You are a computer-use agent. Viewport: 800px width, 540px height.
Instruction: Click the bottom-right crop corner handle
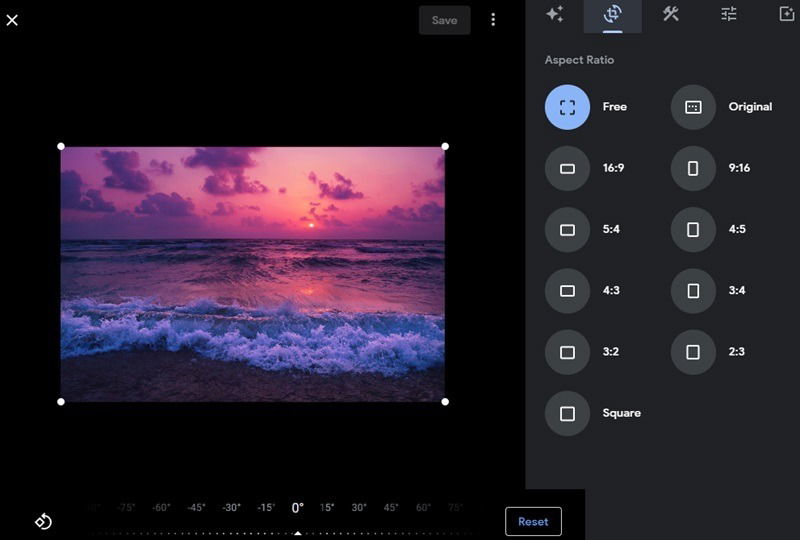(445, 402)
